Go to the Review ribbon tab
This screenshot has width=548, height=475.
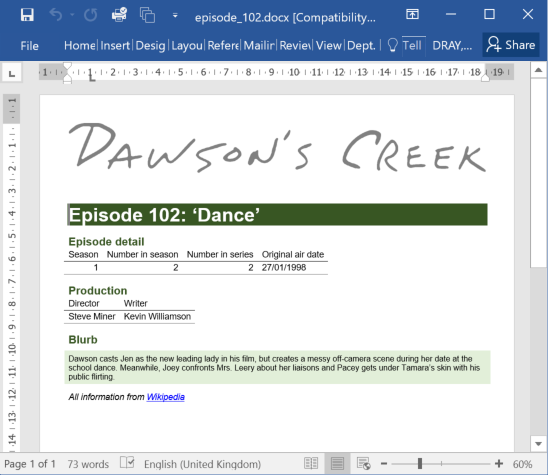pos(295,45)
